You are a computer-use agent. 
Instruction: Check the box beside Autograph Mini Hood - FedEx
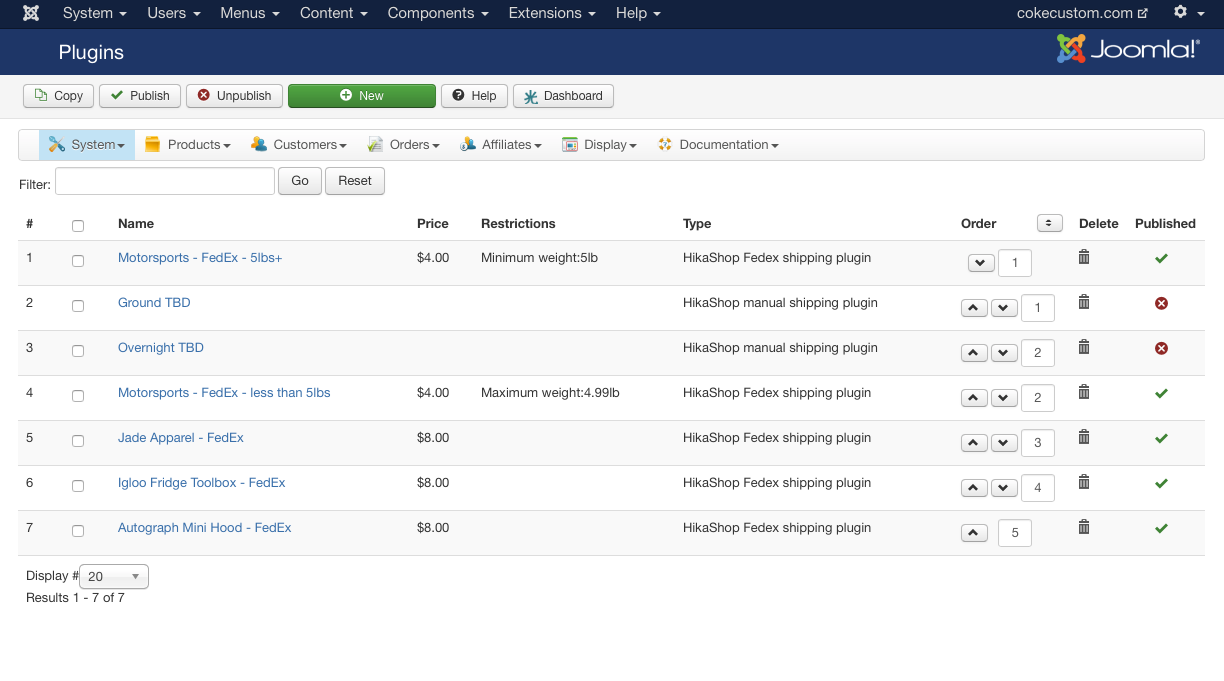coord(78,531)
